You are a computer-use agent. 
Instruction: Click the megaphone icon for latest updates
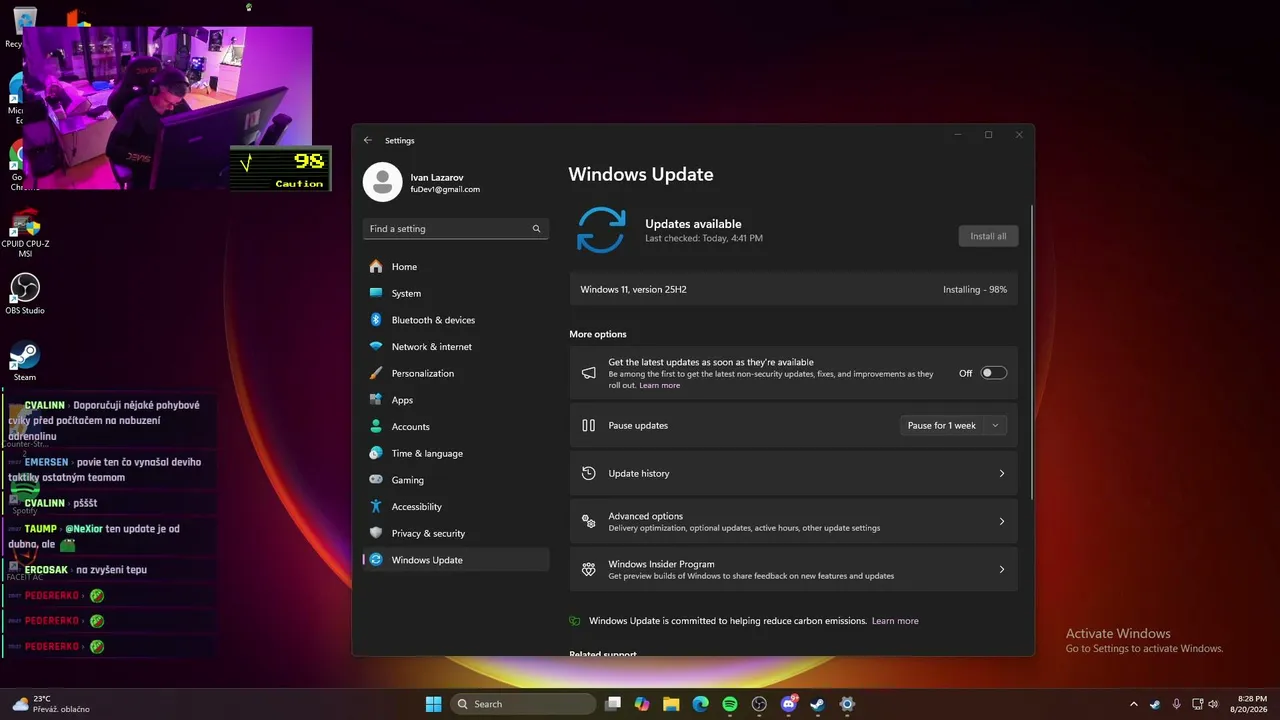pos(589,373)
